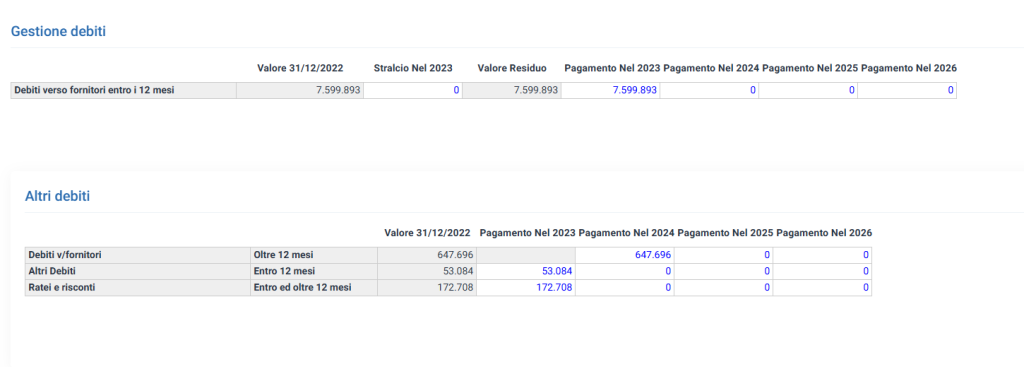Edit Ratei e risconti Pagamento Nel 2023 field
Screen dimensions: 1024x367
click(526, 287)
